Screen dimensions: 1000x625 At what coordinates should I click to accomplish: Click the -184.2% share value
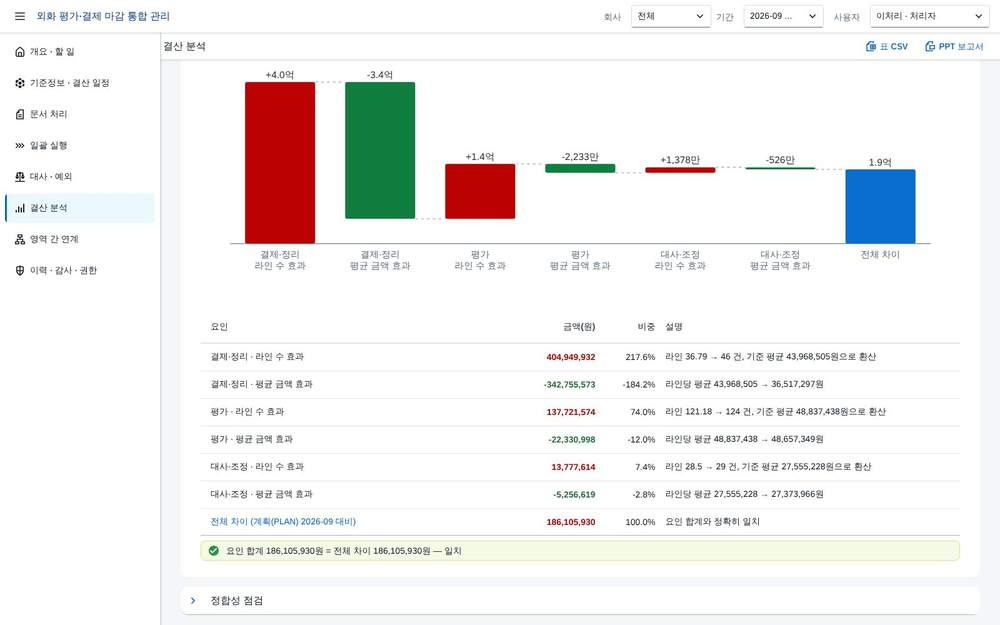tap(639, 385)
